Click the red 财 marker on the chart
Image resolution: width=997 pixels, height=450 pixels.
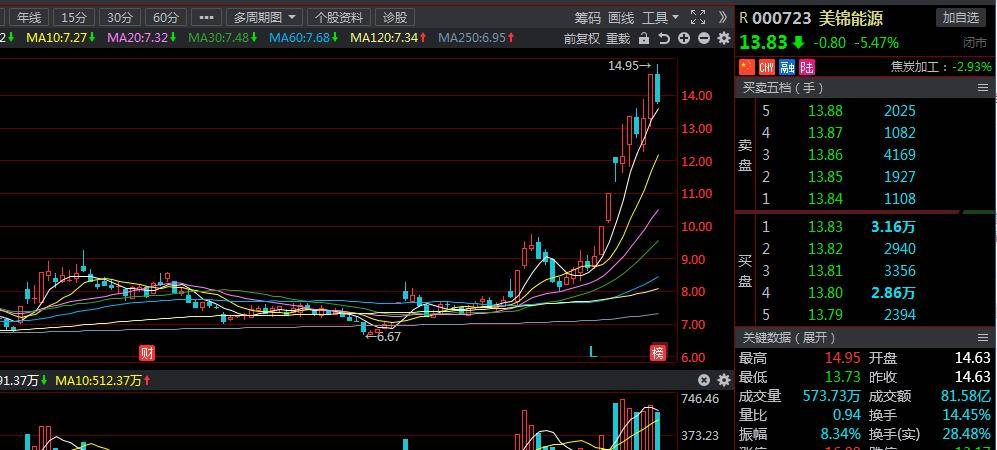point(148,353)
